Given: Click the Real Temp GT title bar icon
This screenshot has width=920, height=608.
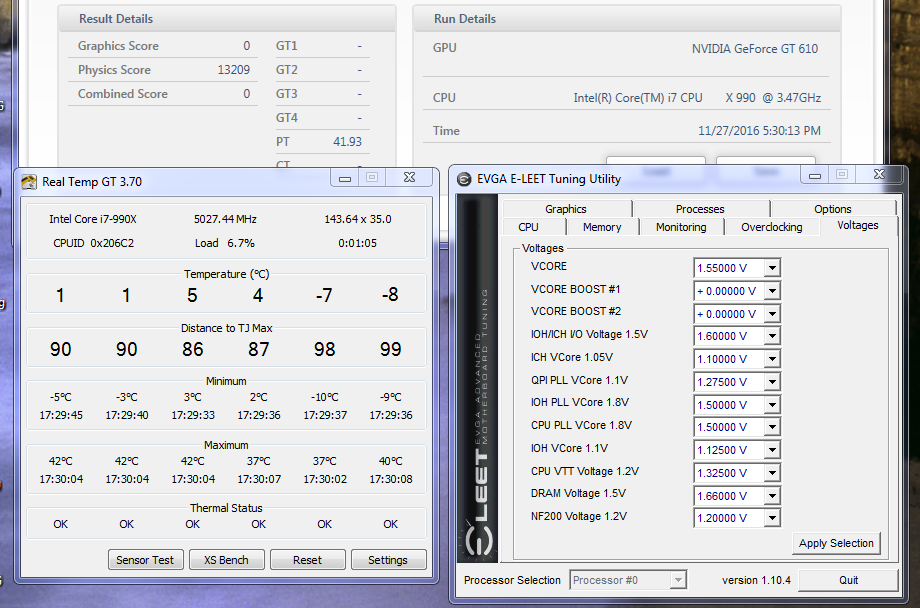Looking at the screenshot, I should 29,182.
